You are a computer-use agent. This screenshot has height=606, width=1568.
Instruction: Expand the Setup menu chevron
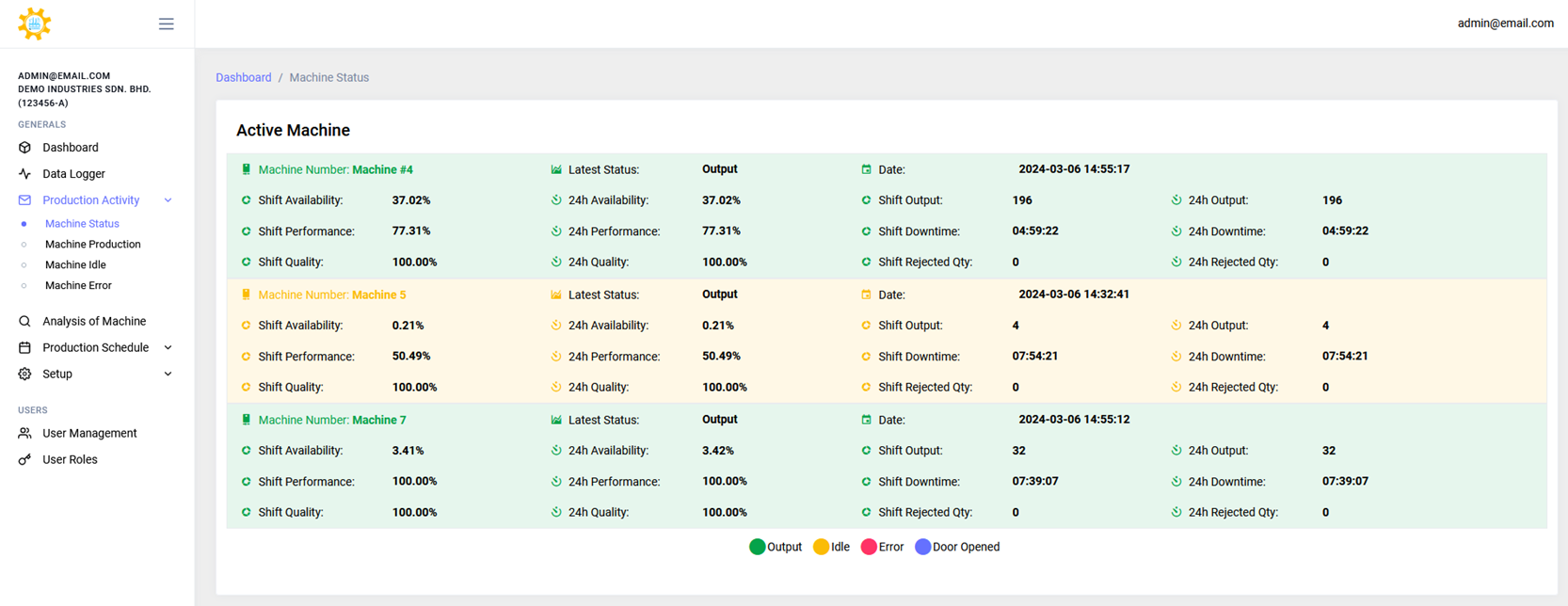point(168,375)
